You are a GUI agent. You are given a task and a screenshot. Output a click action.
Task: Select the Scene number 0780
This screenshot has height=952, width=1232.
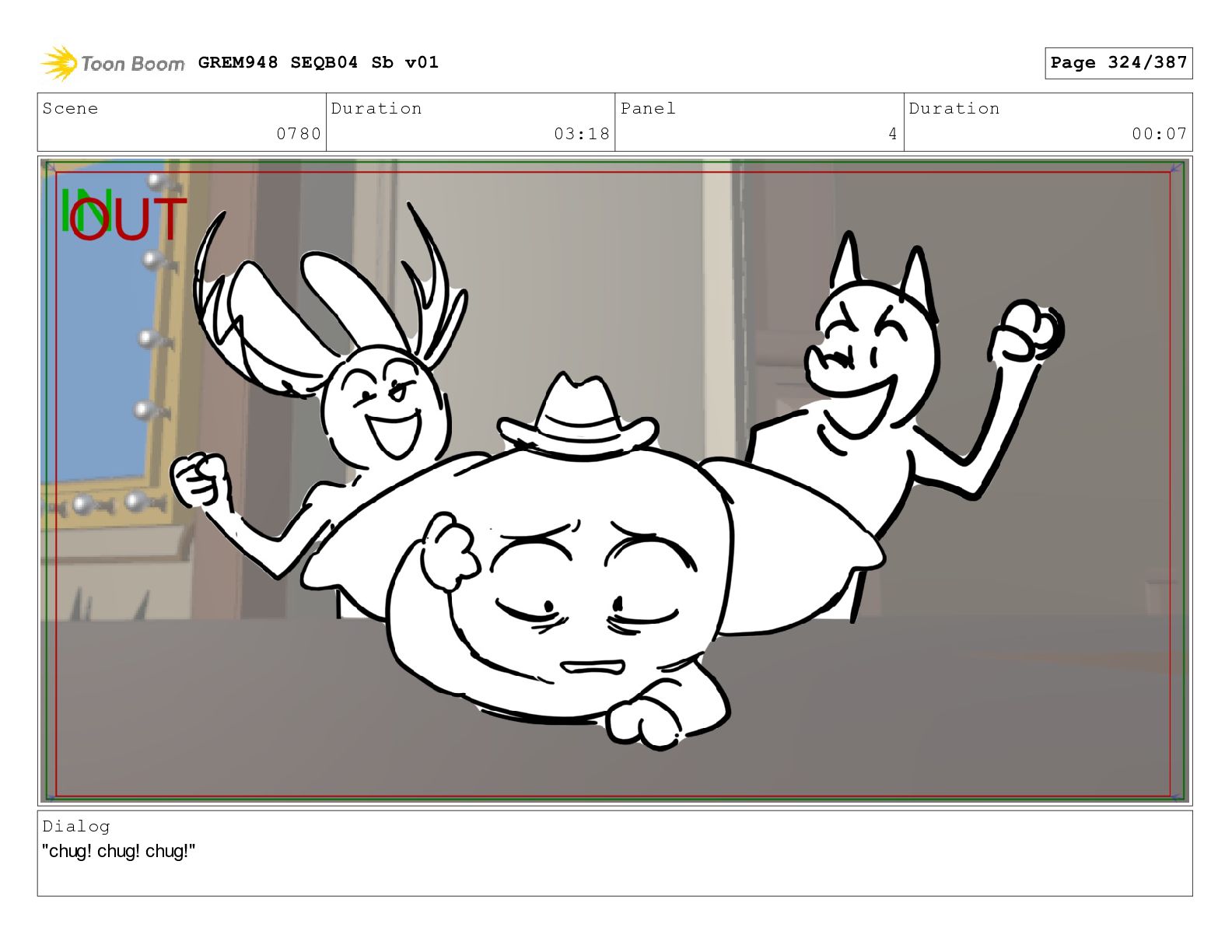tap(299, 134)
